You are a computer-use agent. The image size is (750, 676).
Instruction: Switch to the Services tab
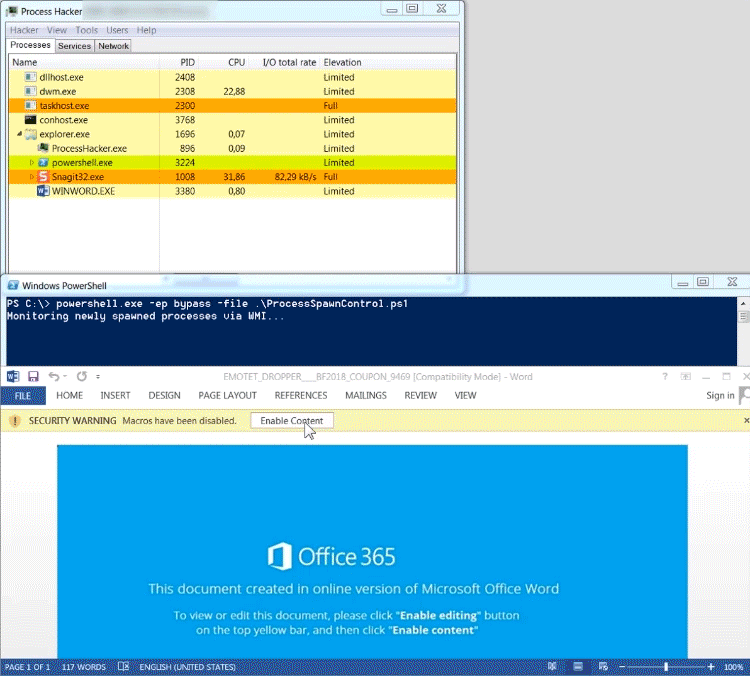(x=74, y=46)
